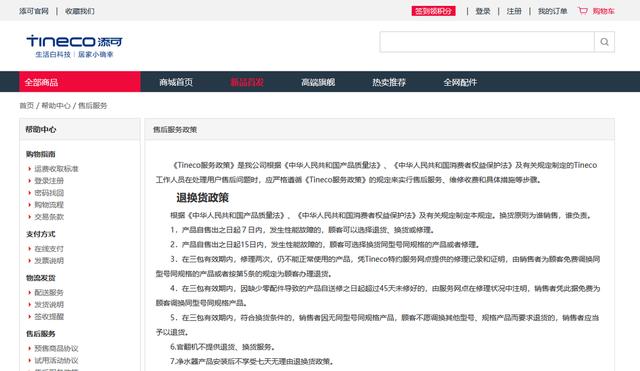Open 运费收取标准 in help sidebar
Screen dimensions: 640x371
coord(56,169)
